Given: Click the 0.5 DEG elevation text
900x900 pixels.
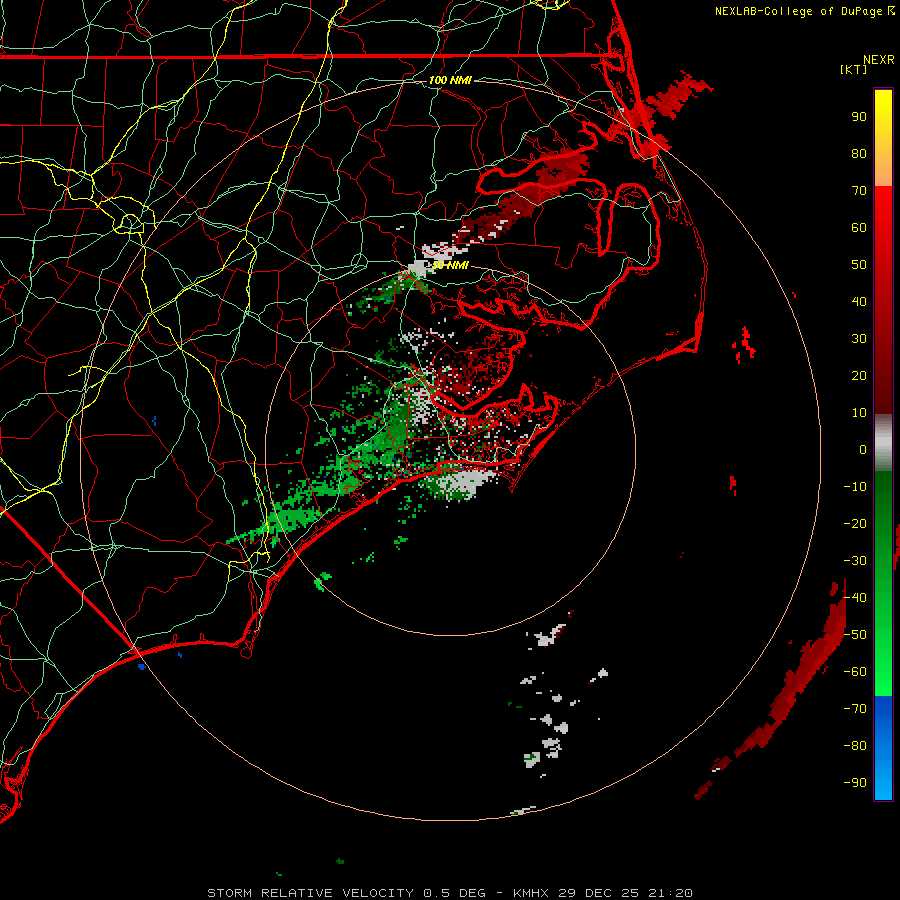Looking at the screenshot, I should coord(454,893).
